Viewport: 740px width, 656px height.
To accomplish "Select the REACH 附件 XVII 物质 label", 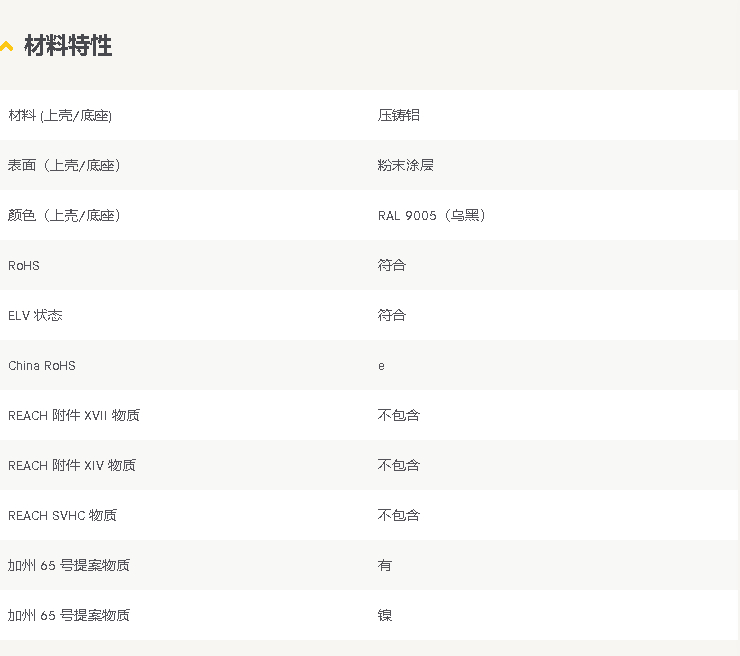I will pyautogui.click(x=74, y=415).
